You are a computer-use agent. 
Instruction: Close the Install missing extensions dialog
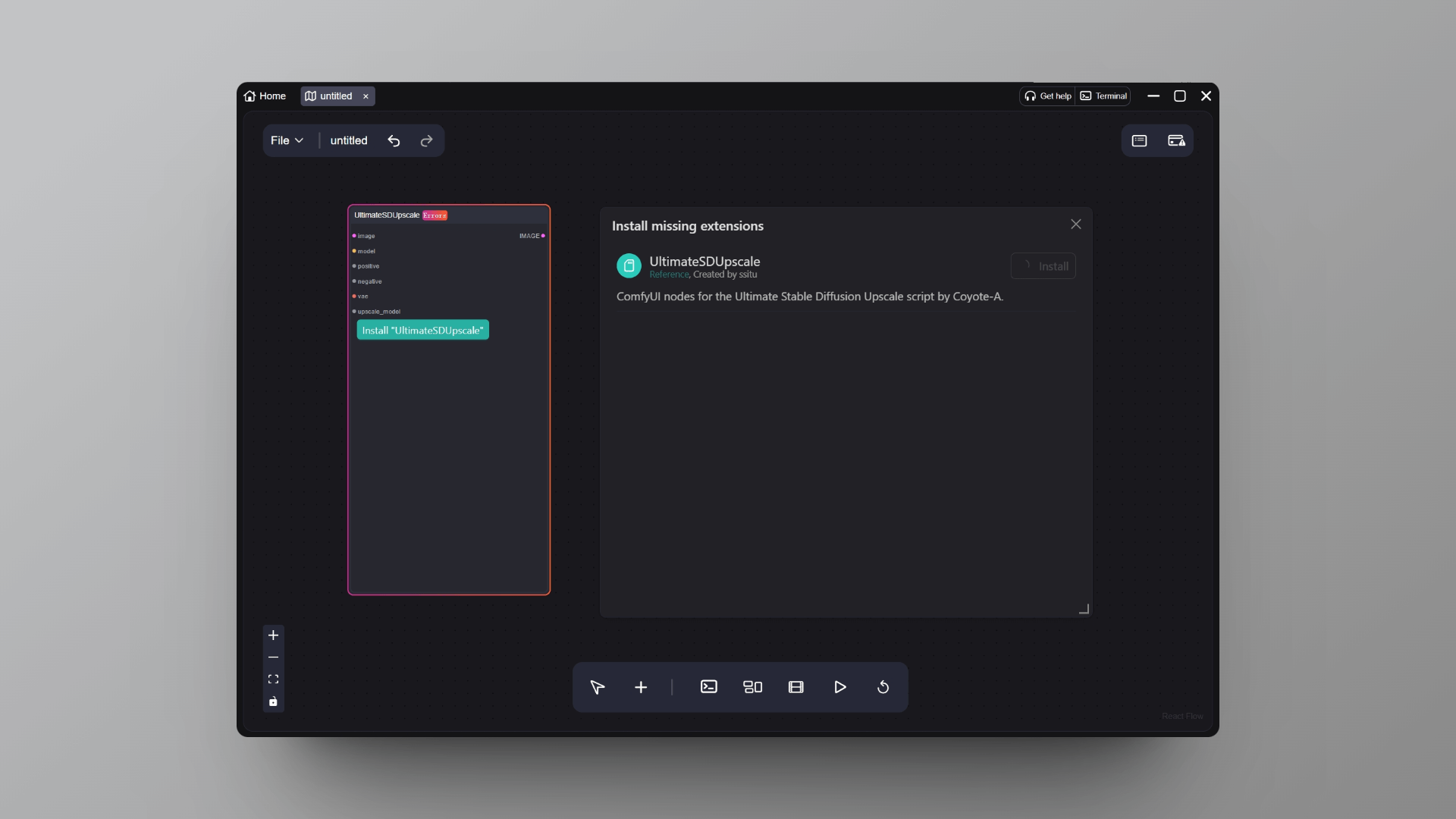[x=1075, y=224]
